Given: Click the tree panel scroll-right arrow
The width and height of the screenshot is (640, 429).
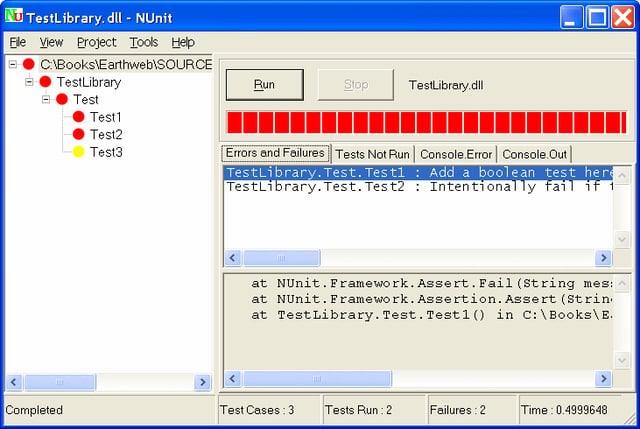Looking at the screenshot, I should click(202, 382).
